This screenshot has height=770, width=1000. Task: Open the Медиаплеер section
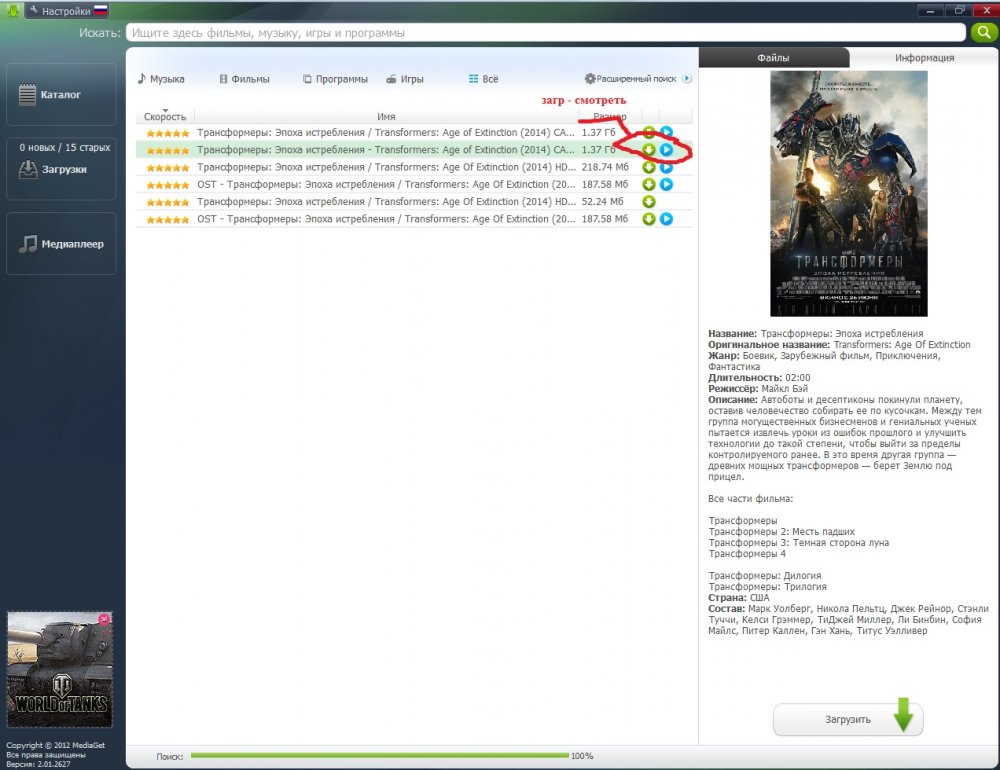point(61,244)
